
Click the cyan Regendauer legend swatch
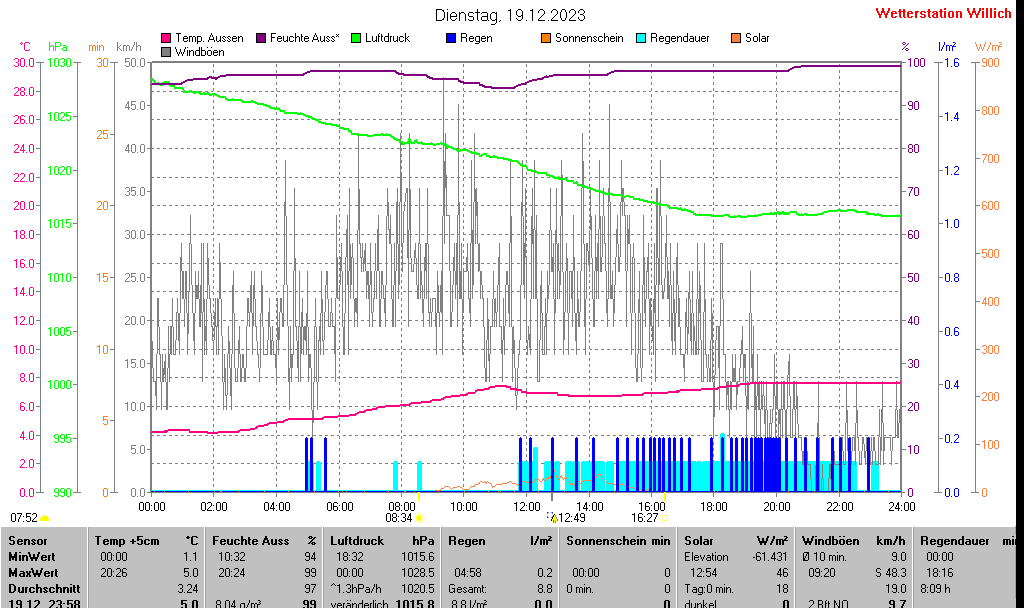pyautogui.click(x=641, y=39)
